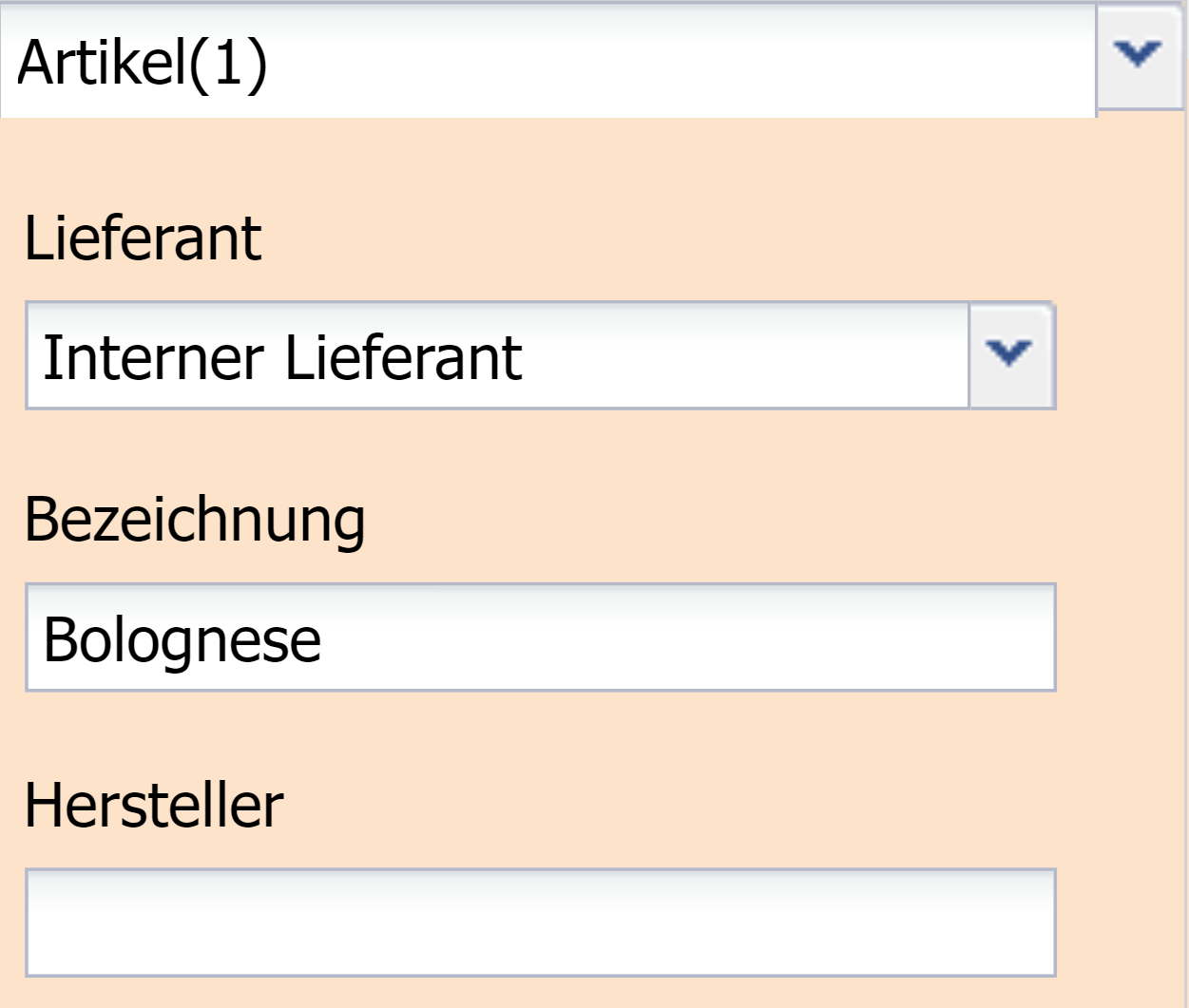This screenshot has width=1189, height=1008.
Task: Click the blue chevron beside Interner Lieferant
Action: click(x=1009, y=353)
